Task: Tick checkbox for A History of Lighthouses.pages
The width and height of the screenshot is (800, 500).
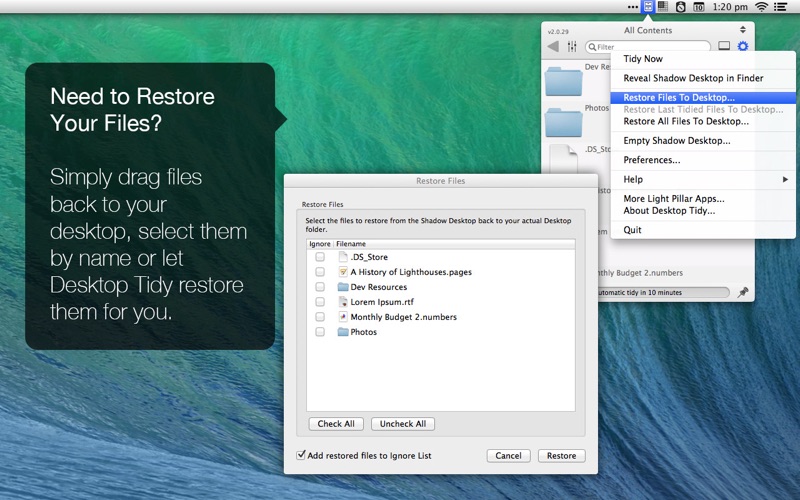Action: click(x=320, y=272)
